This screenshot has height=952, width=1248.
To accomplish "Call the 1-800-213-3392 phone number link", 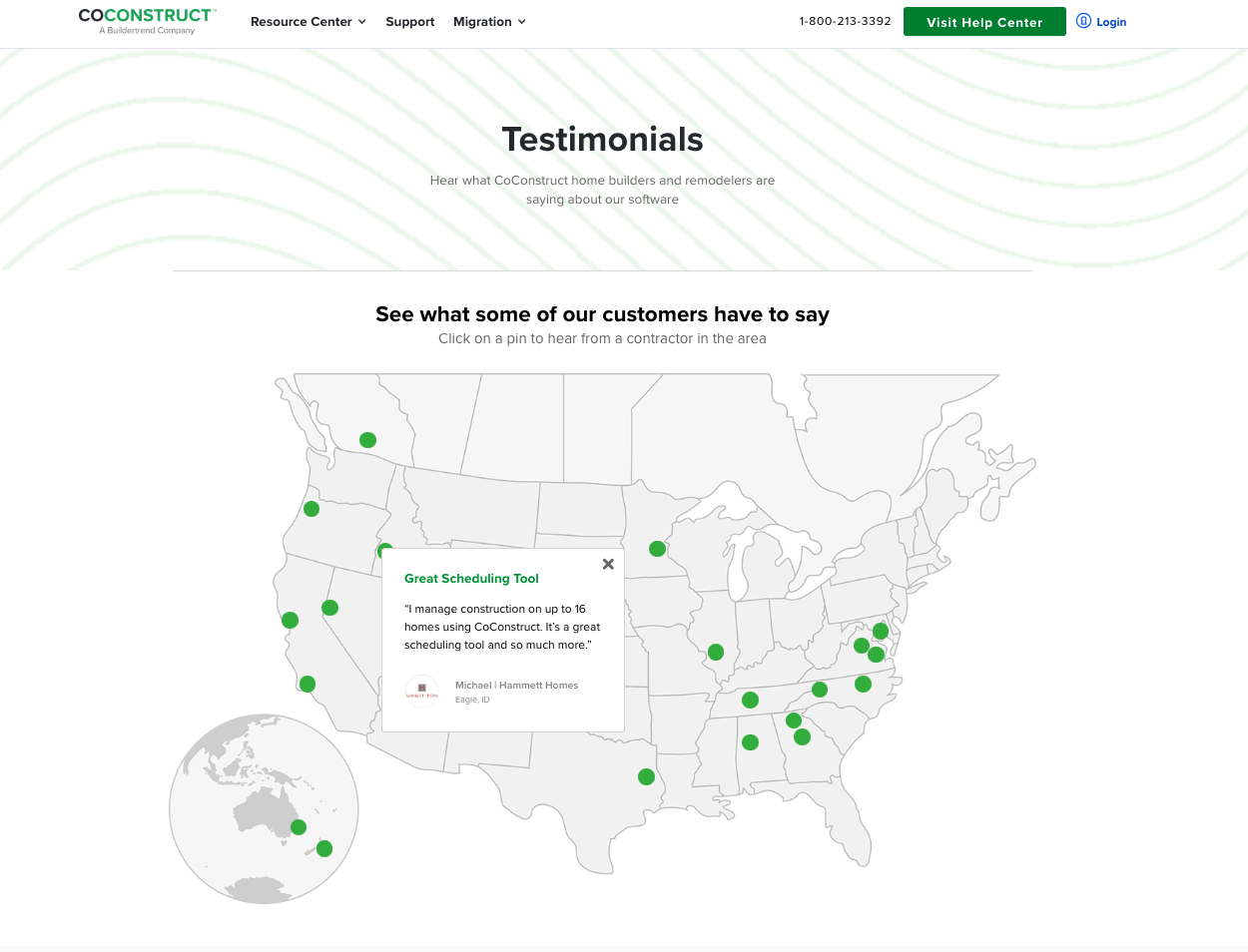I will point(845,20).
